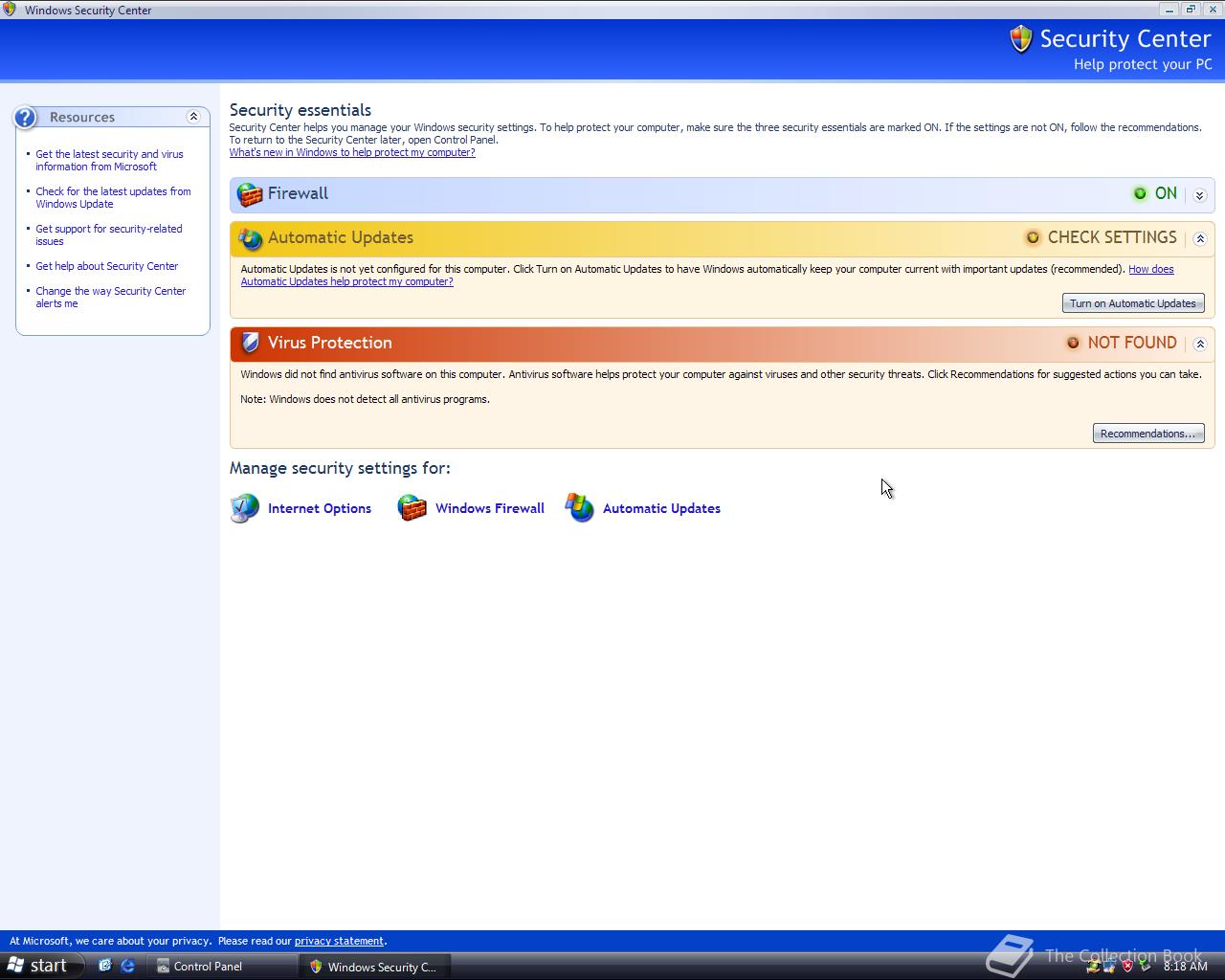Click the Safely Remove Hardware tray icon

1145,966
